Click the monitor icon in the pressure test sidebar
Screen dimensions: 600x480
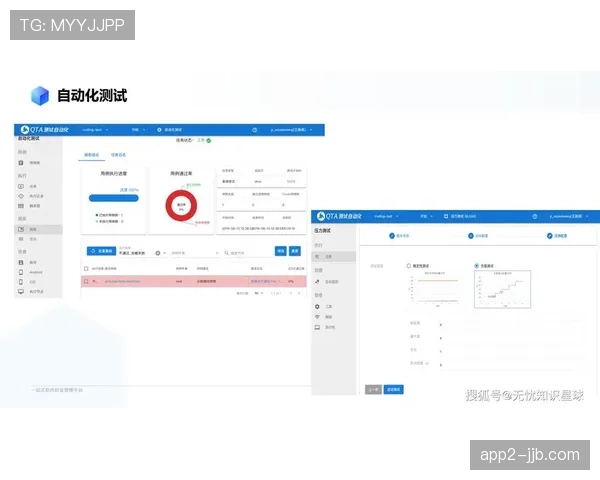tap(319, 327)
